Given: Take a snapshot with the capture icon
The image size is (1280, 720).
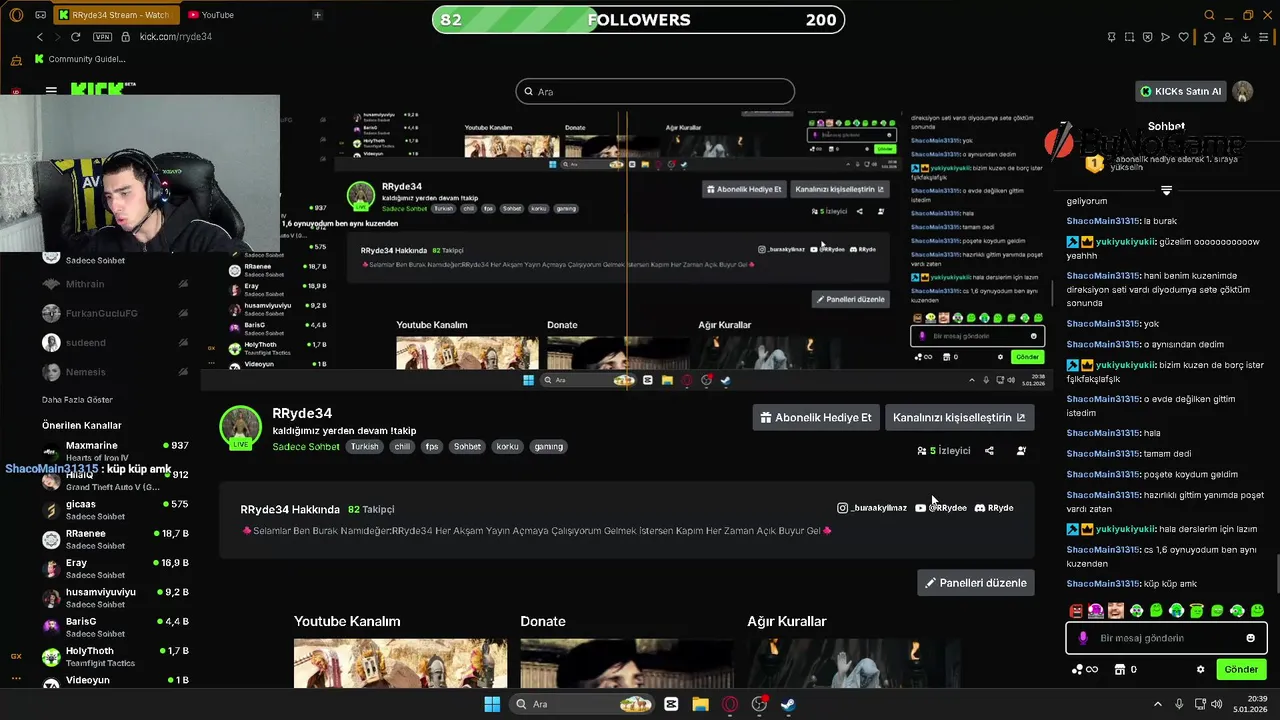Looking at the screenshot, I should click(1129, 37).
